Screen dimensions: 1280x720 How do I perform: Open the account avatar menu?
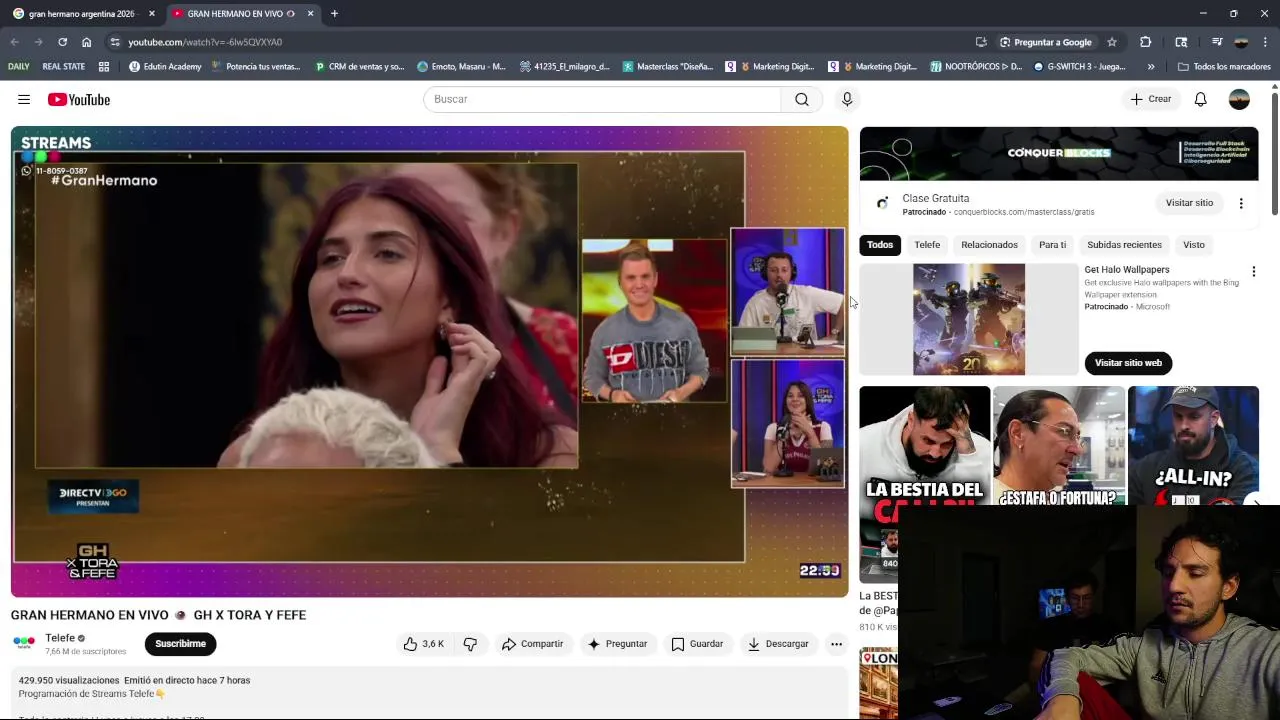click(x=1239, y=99)
